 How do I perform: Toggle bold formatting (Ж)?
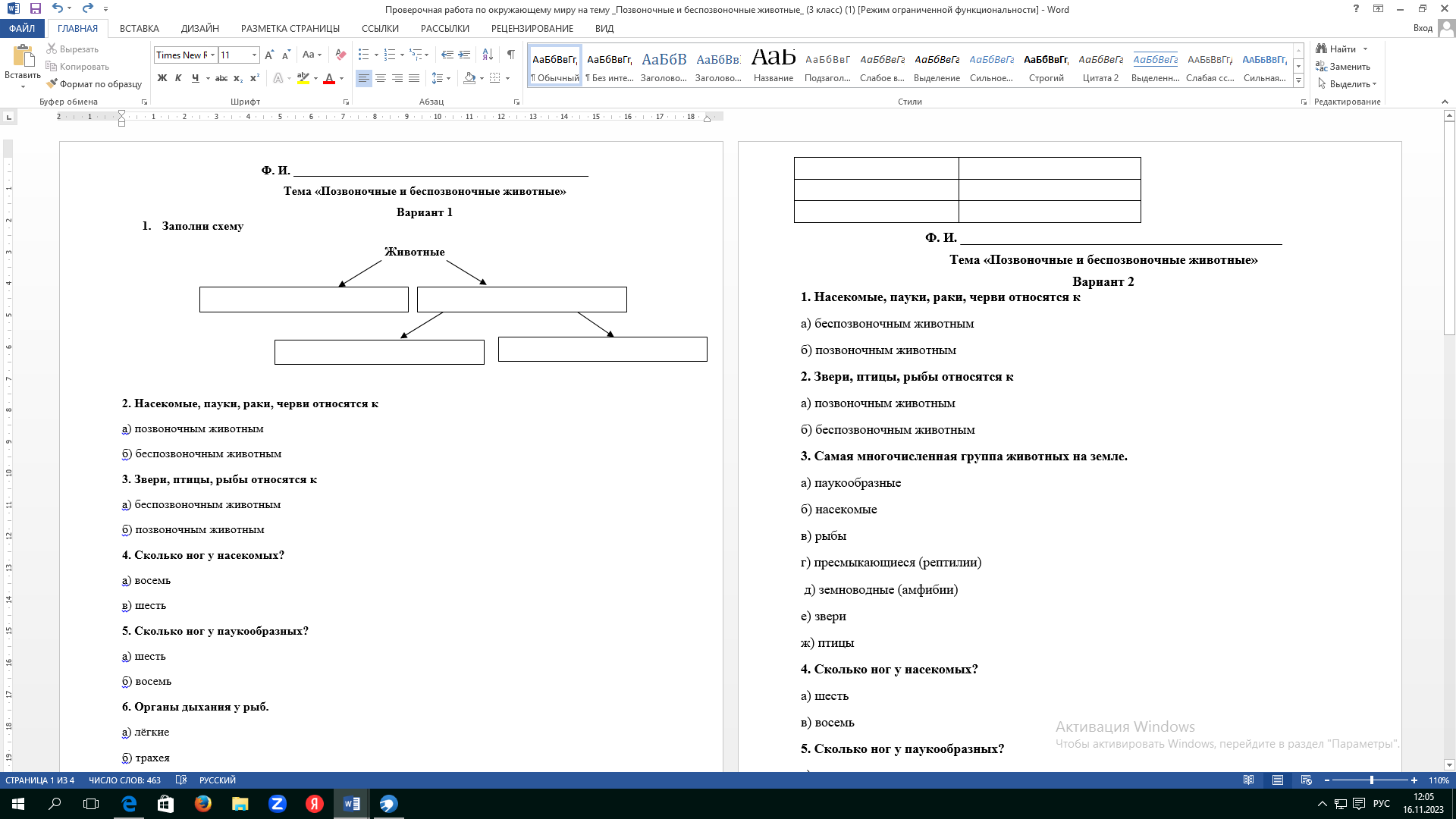[x=162, y=78]
